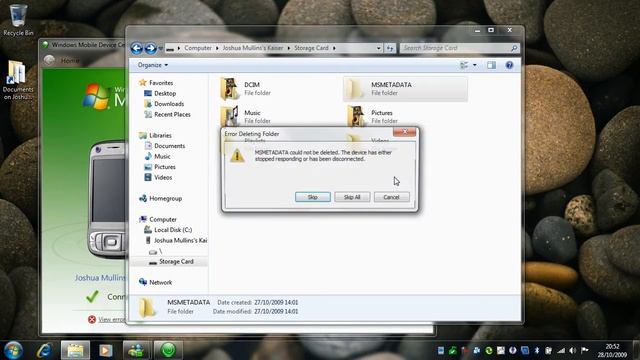Open the Recycle Bin desktop icon
This screenshot has width=640, height=360.
(18, 20)
